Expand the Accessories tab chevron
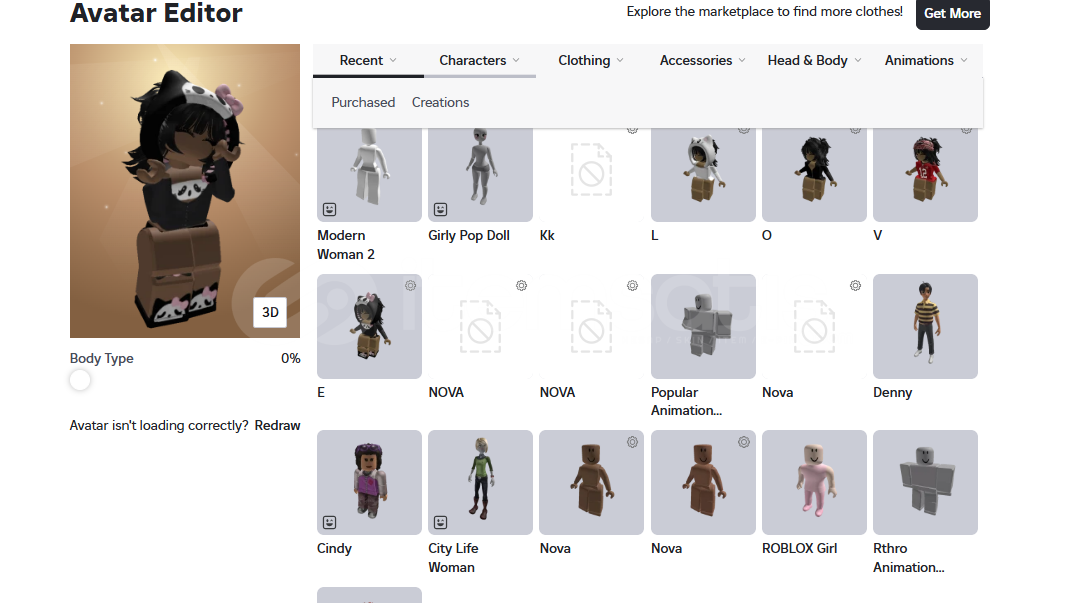 pyautogui.click(x=742, y=60)
